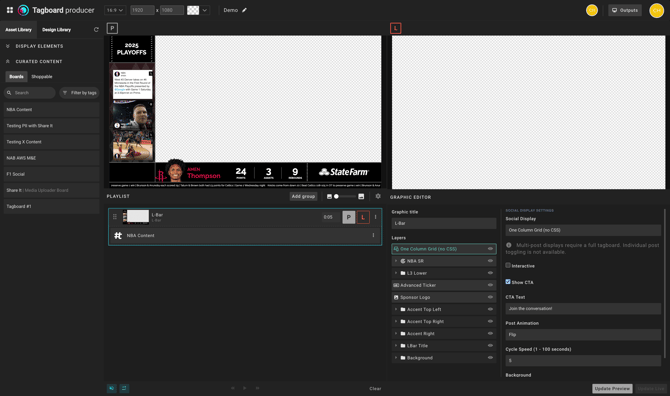Open the L-Bar row's three-dot menu
Screen dimensions: 670x396
pos(376,217)
